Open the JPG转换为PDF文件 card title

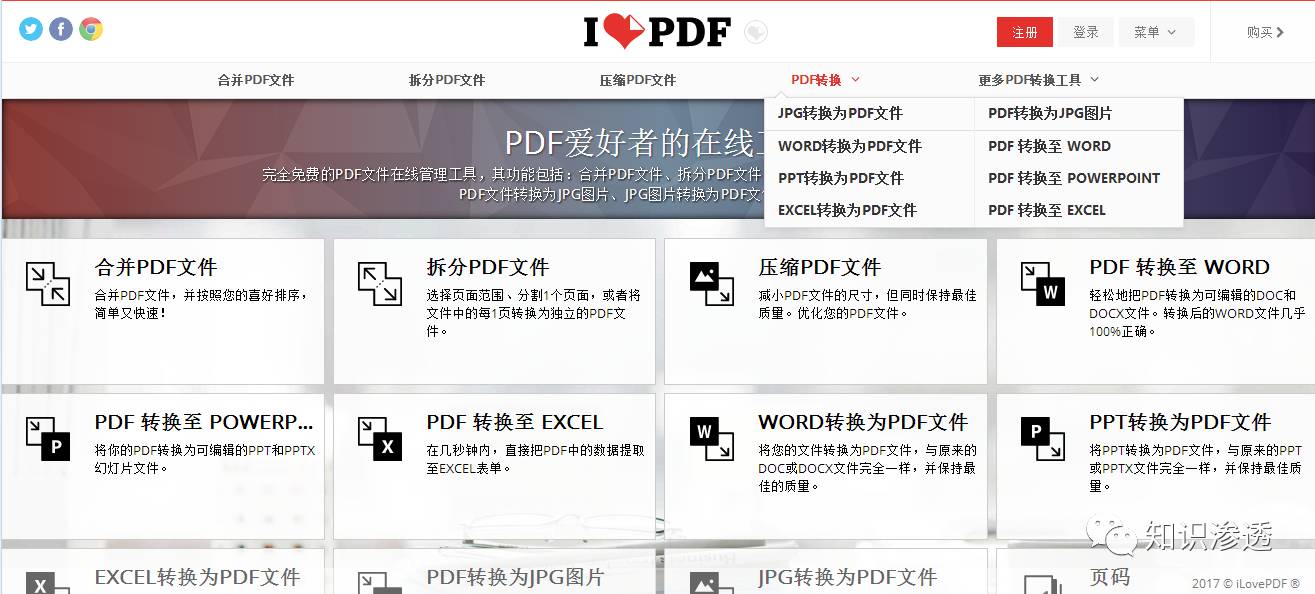click(x=848, y=578)
